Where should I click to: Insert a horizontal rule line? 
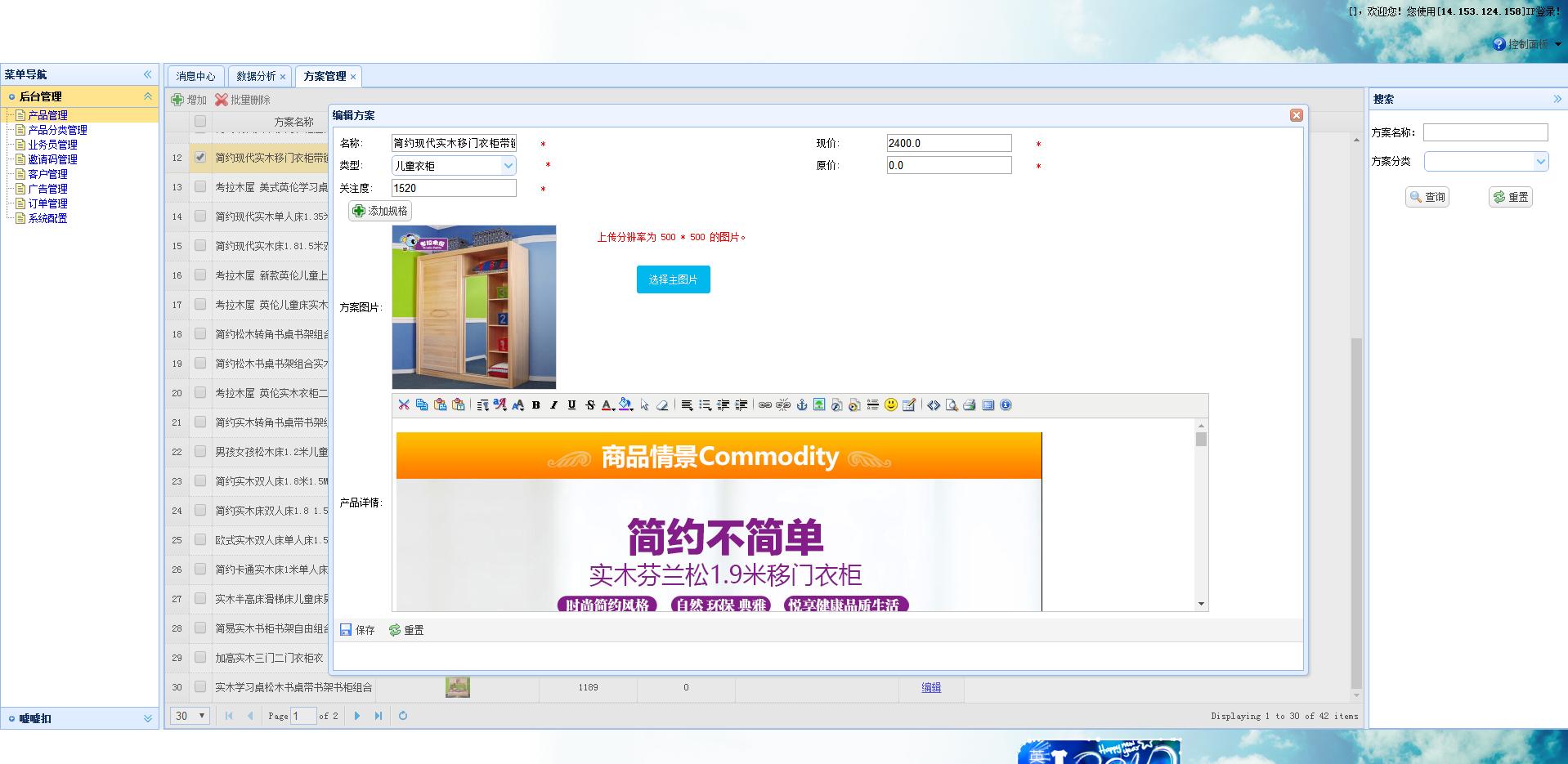[872, 404]
